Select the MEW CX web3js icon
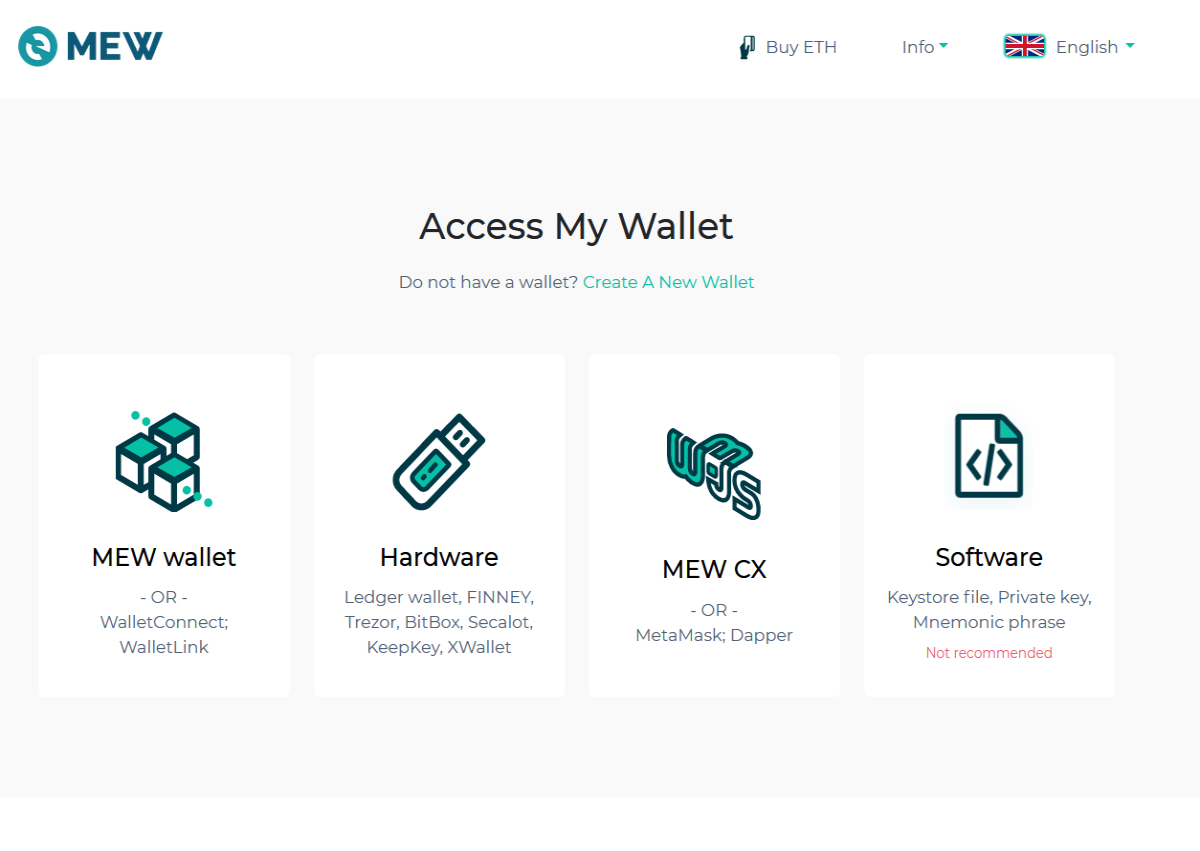Screen dimensions: 1200x851 (714, 472)
